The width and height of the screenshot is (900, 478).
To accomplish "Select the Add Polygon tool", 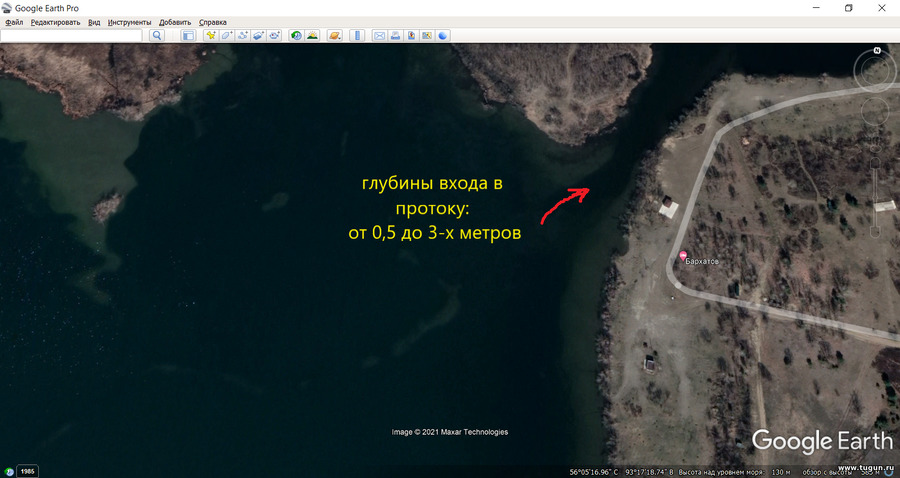I will click(227, 36).
